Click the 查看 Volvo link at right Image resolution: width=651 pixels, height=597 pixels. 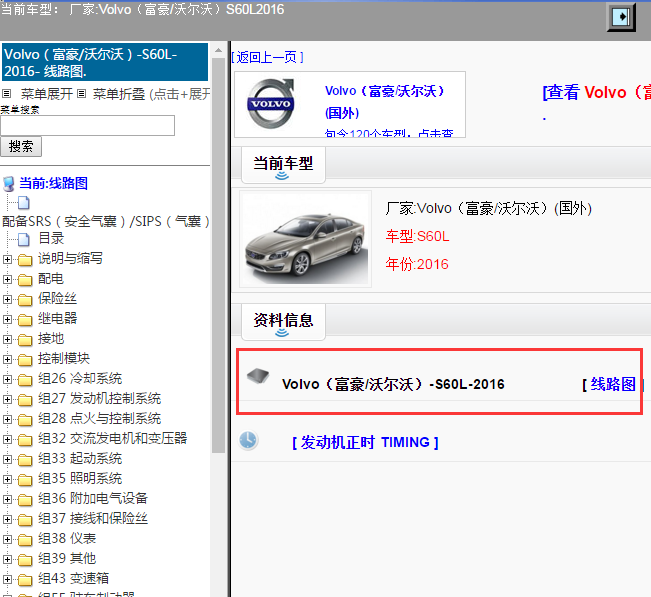(597, 92)
